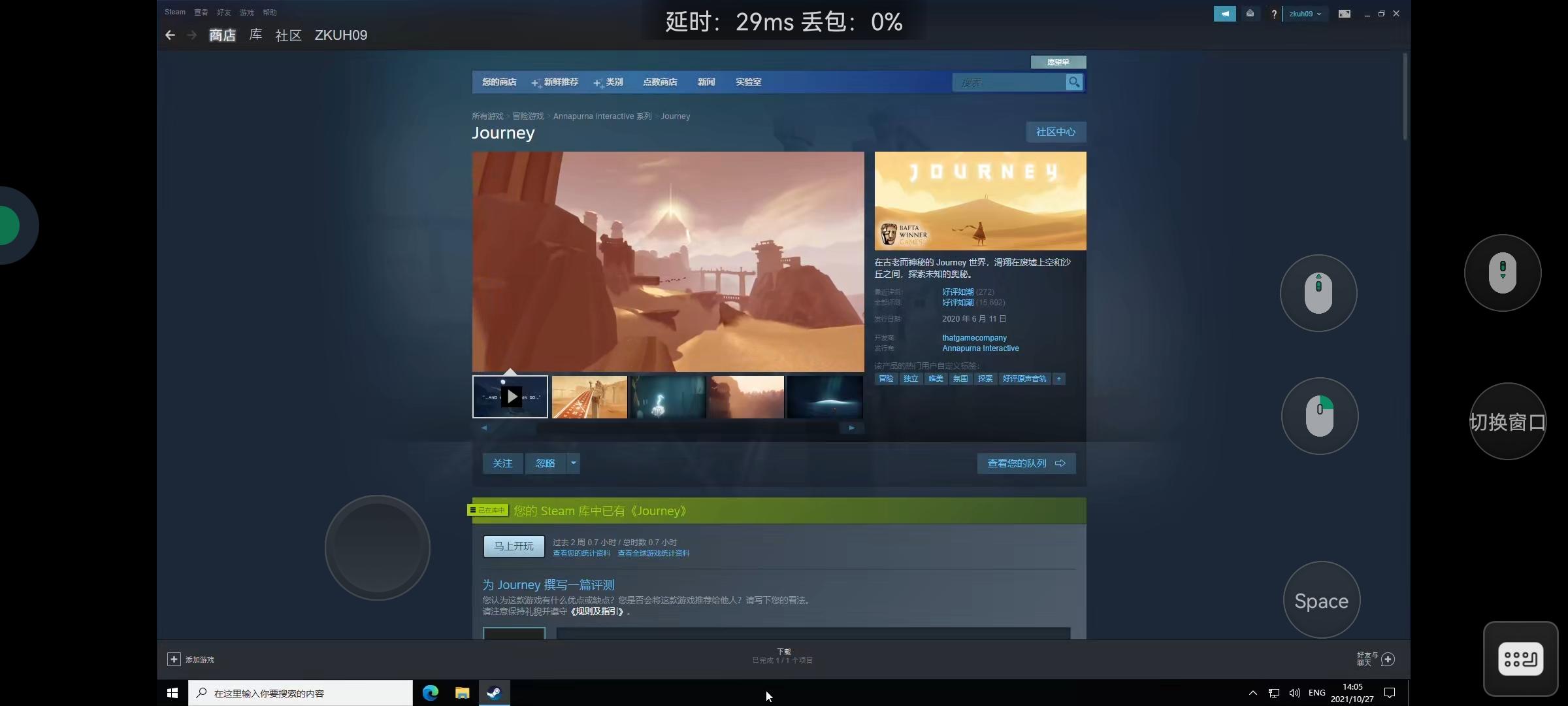Switch to the 社区 tab
Image resolution: width=1568 pixels, height=706 pixels.
tap(288, 35)
